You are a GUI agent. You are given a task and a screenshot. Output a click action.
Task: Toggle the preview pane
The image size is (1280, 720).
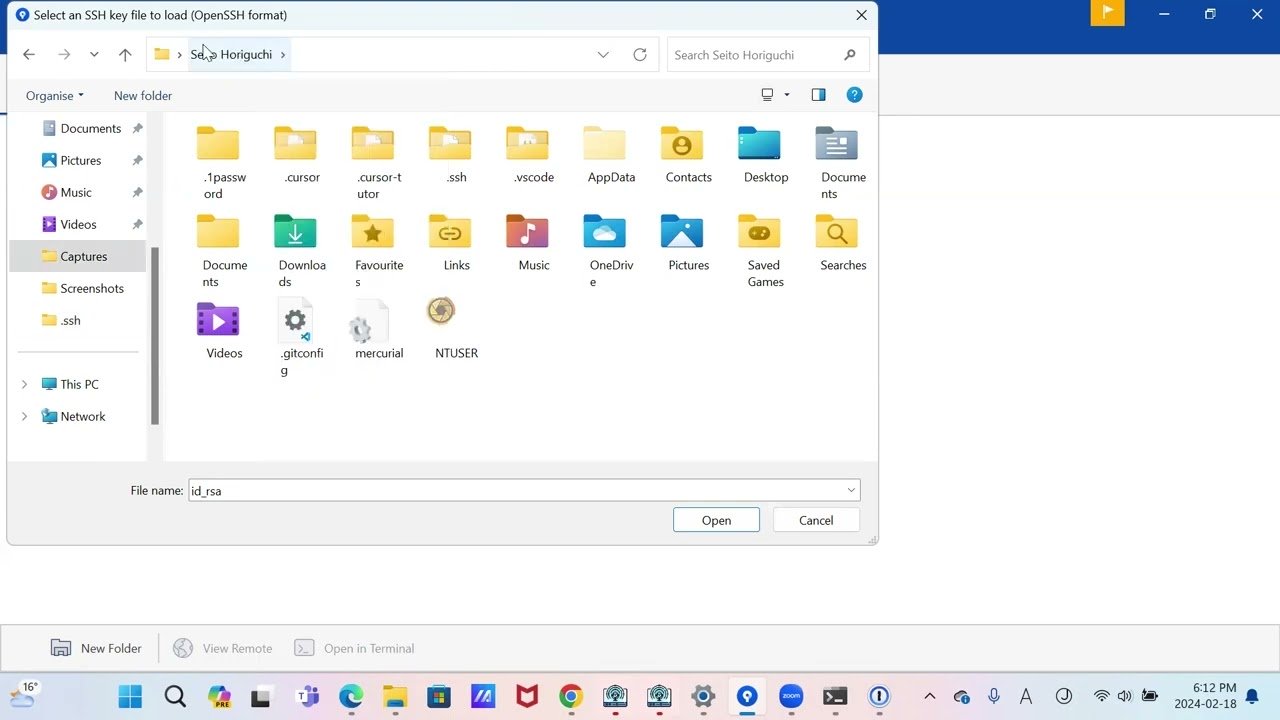tap(818, 95)
